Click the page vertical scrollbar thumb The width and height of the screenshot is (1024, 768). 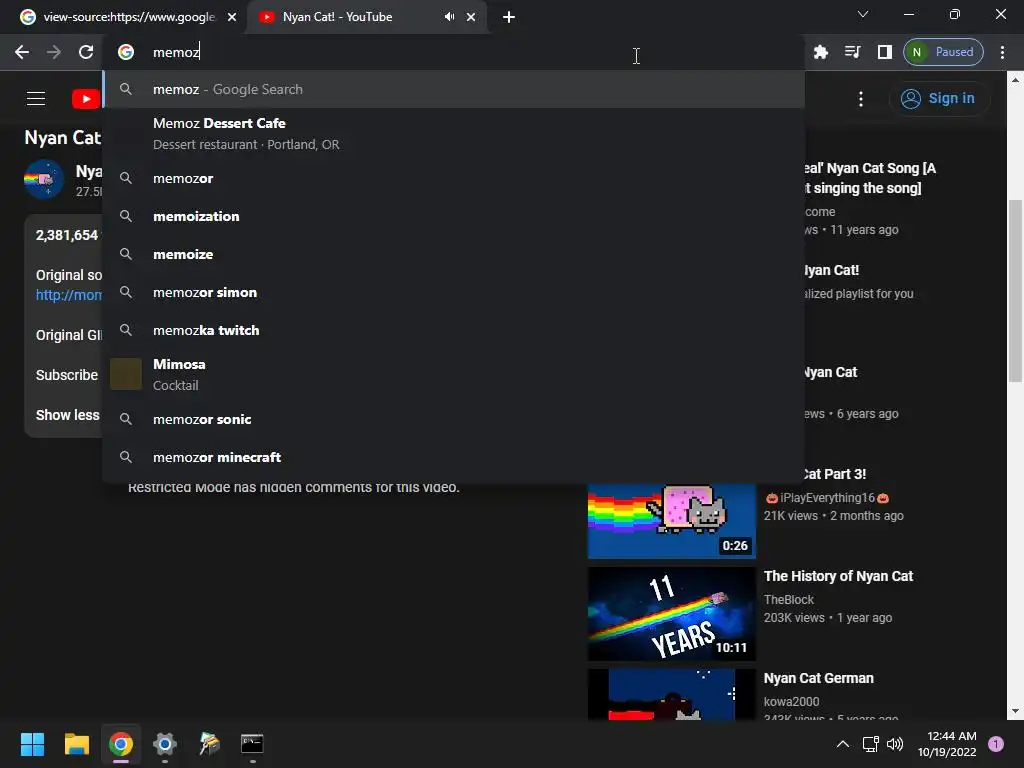(1015, 291)
